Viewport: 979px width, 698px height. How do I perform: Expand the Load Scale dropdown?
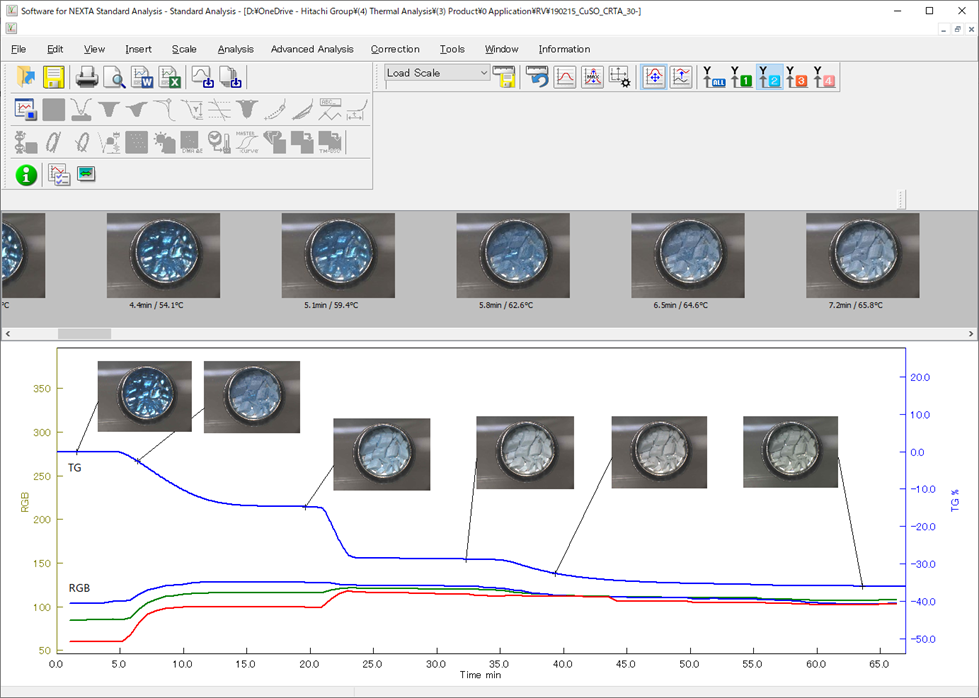pos(484,73)
